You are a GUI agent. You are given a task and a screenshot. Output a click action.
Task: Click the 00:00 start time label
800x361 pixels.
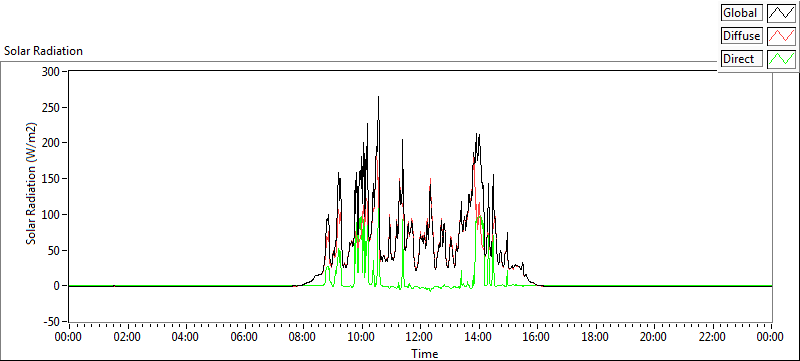click(x=68, y=337)
